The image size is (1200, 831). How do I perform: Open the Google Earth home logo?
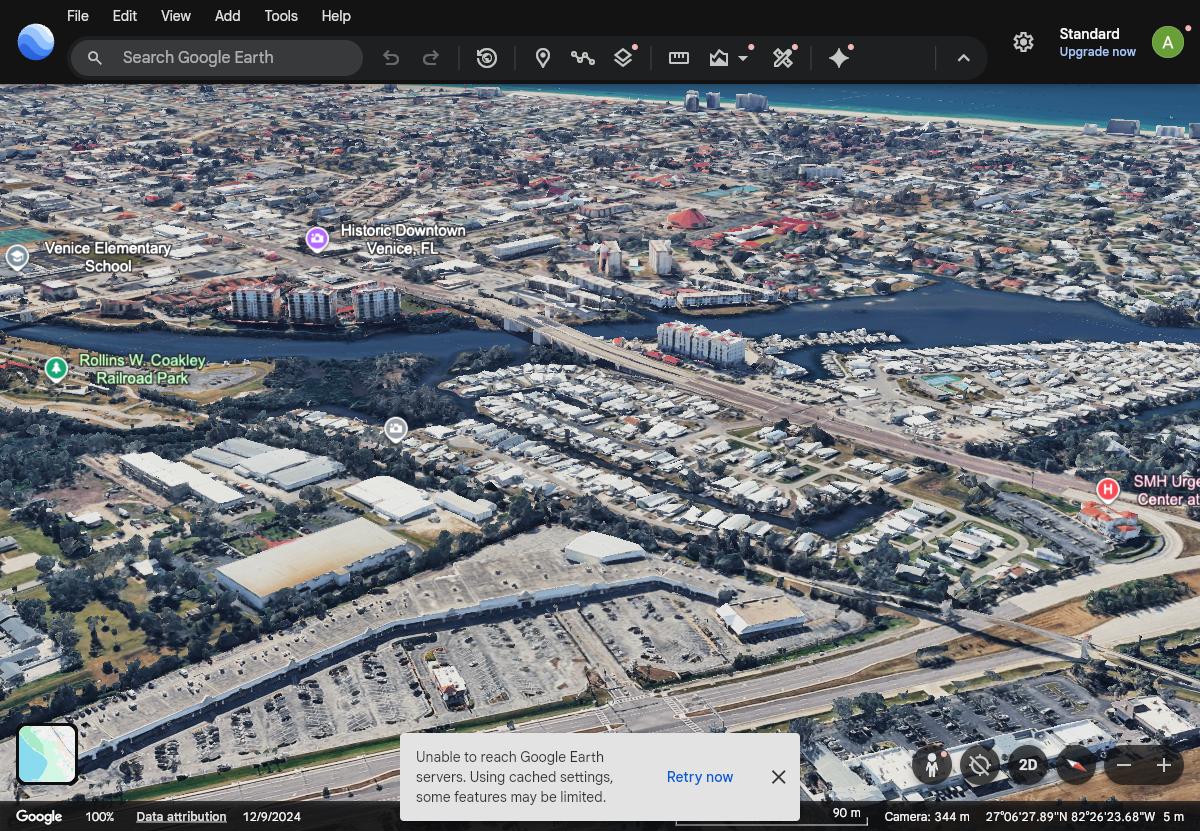[36, 42]
